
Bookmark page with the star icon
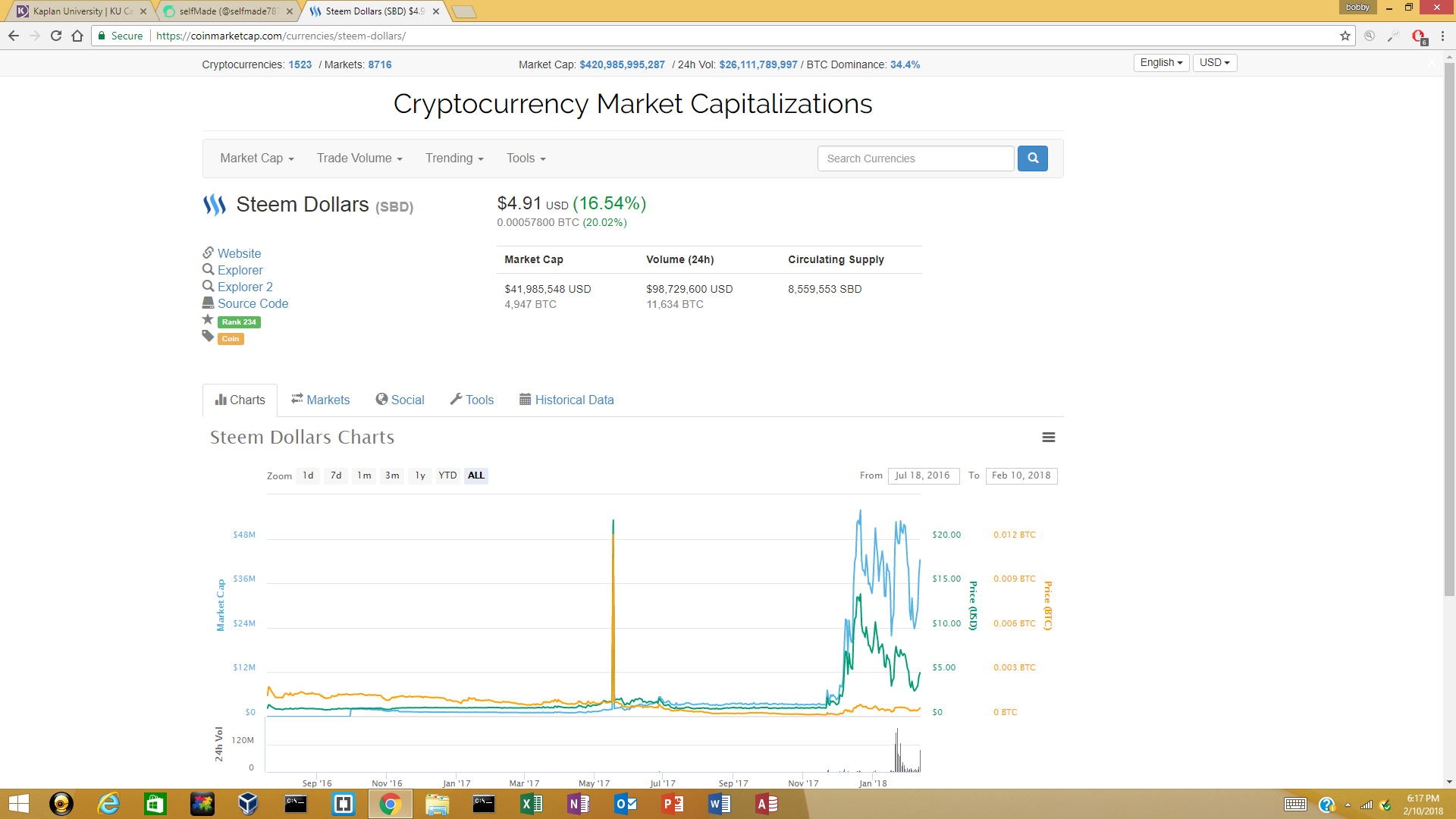(1345, 36)
